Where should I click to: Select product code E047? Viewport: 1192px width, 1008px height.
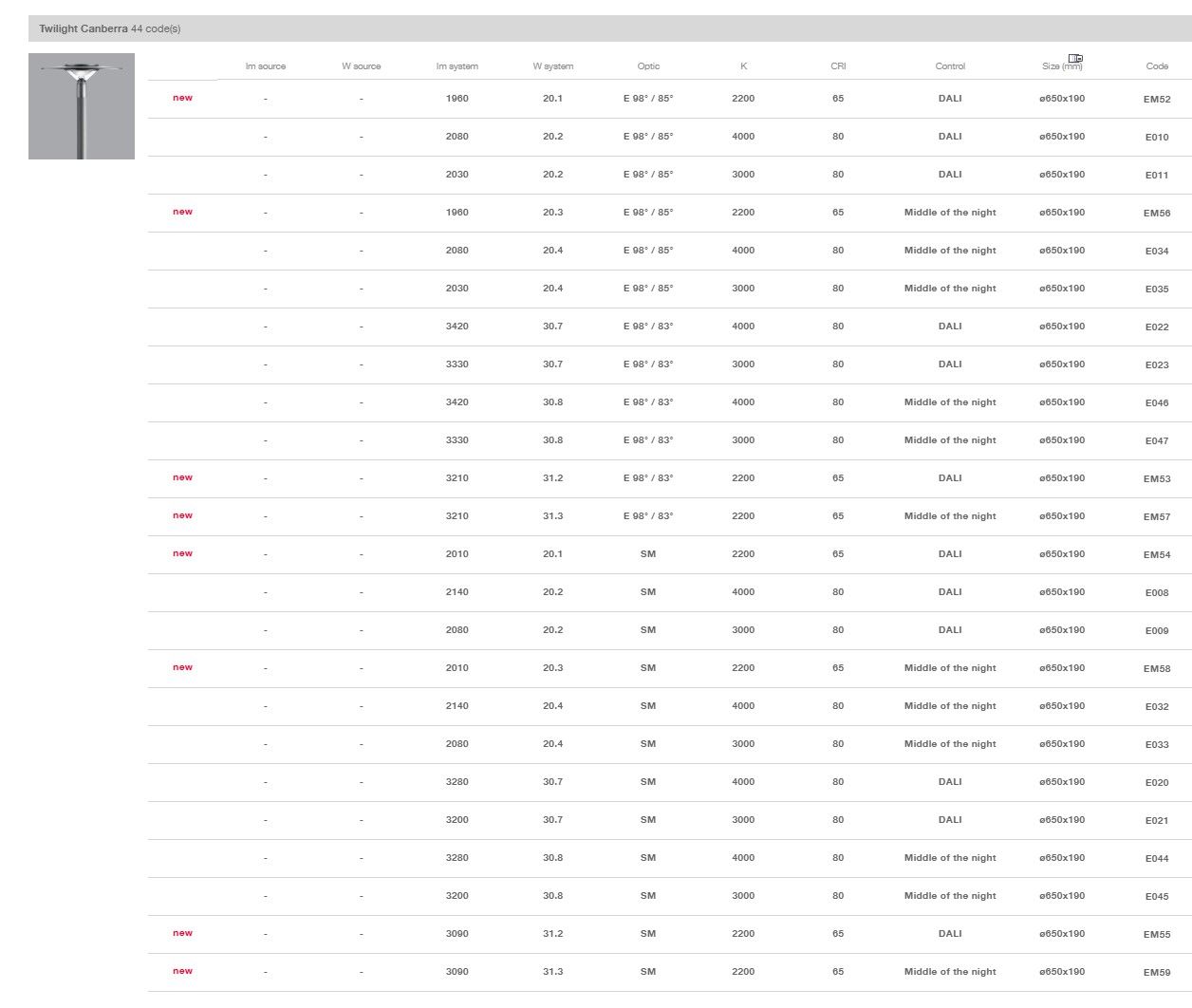tap(1156, 441)
